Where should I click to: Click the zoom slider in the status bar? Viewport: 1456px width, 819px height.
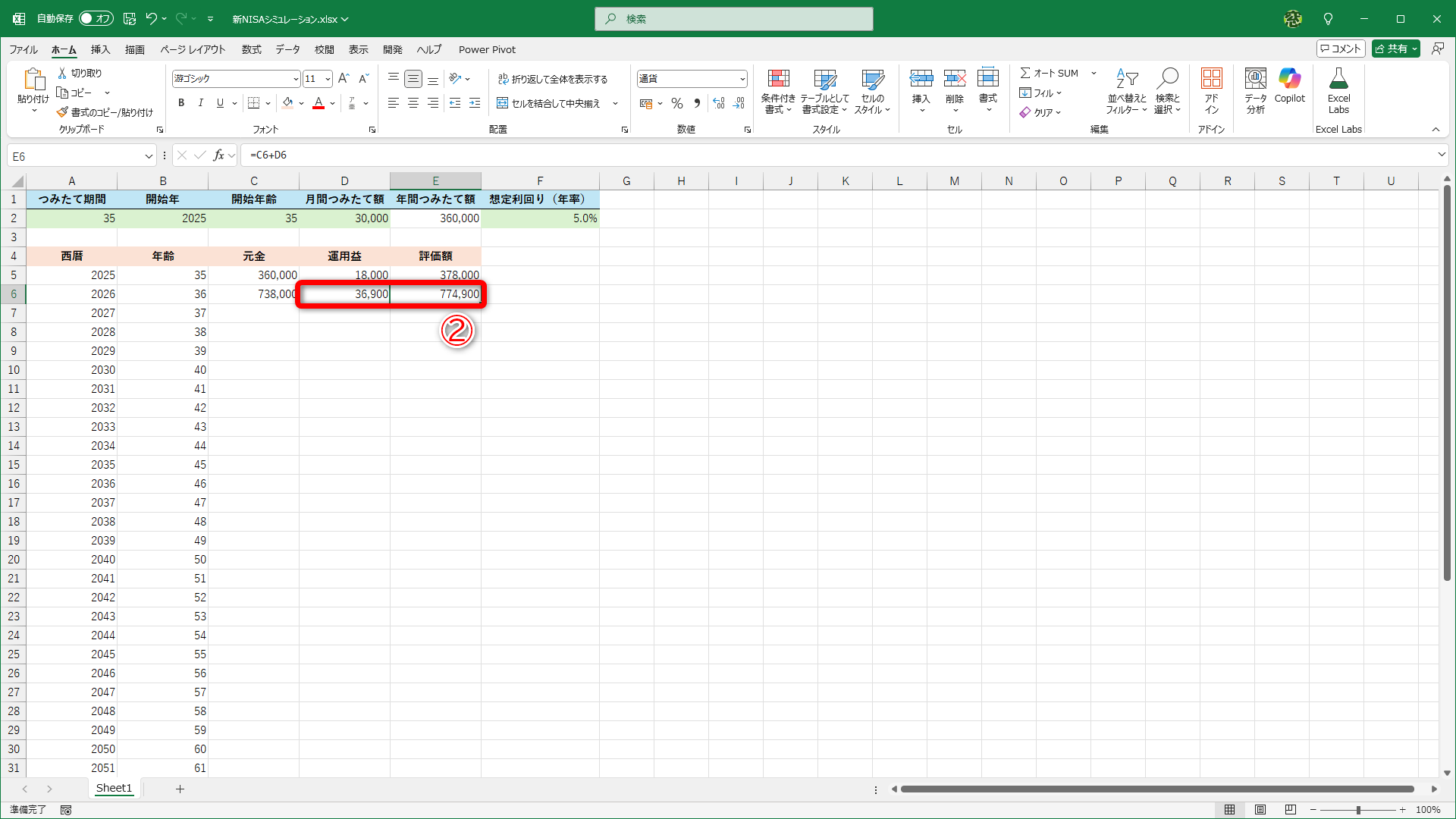(x=1357, y=810)
